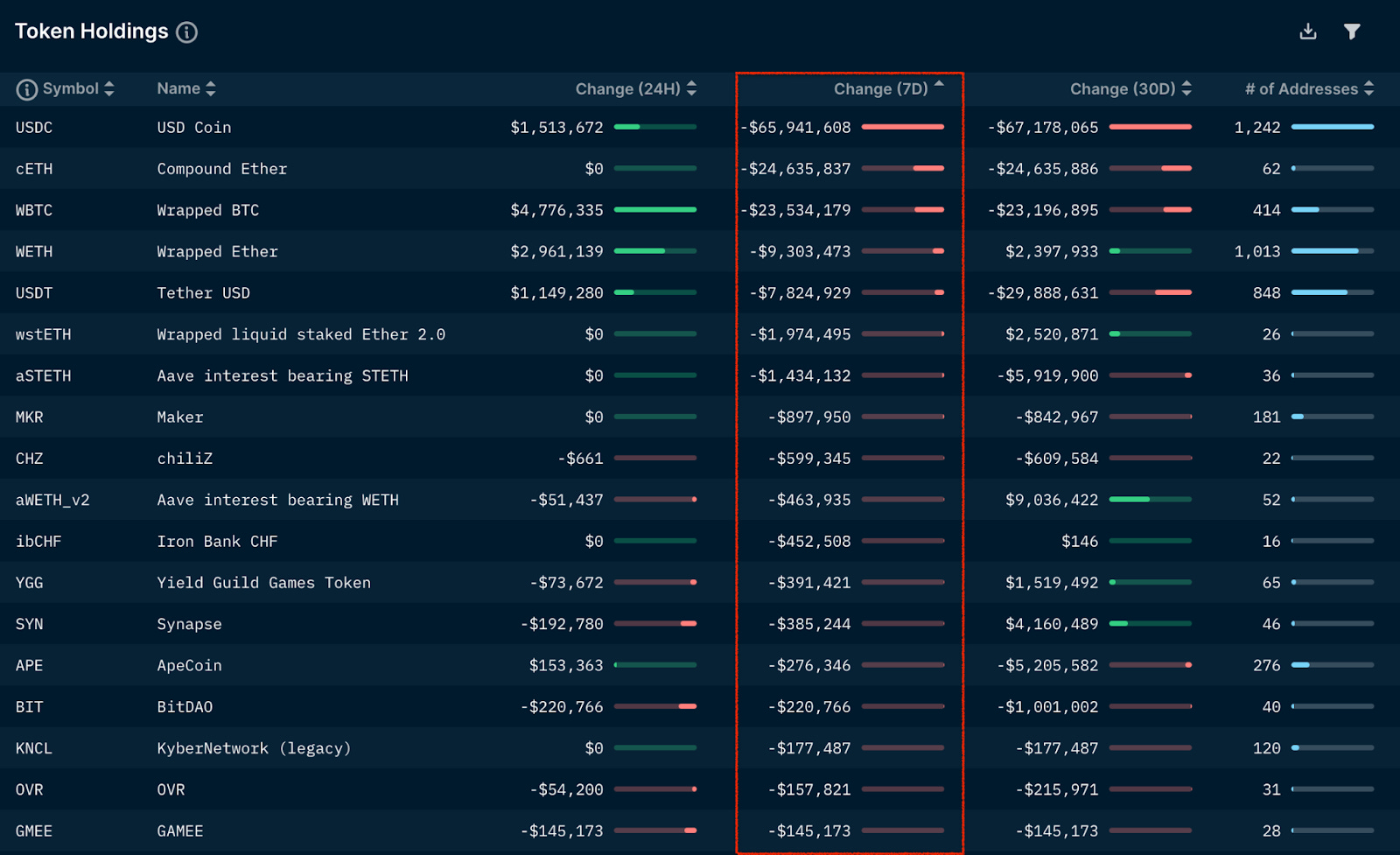Toggle Change (7D) sort arrow
Image resolution: width=1400 pixels, height=855 pixels.
tap(939, 85)
